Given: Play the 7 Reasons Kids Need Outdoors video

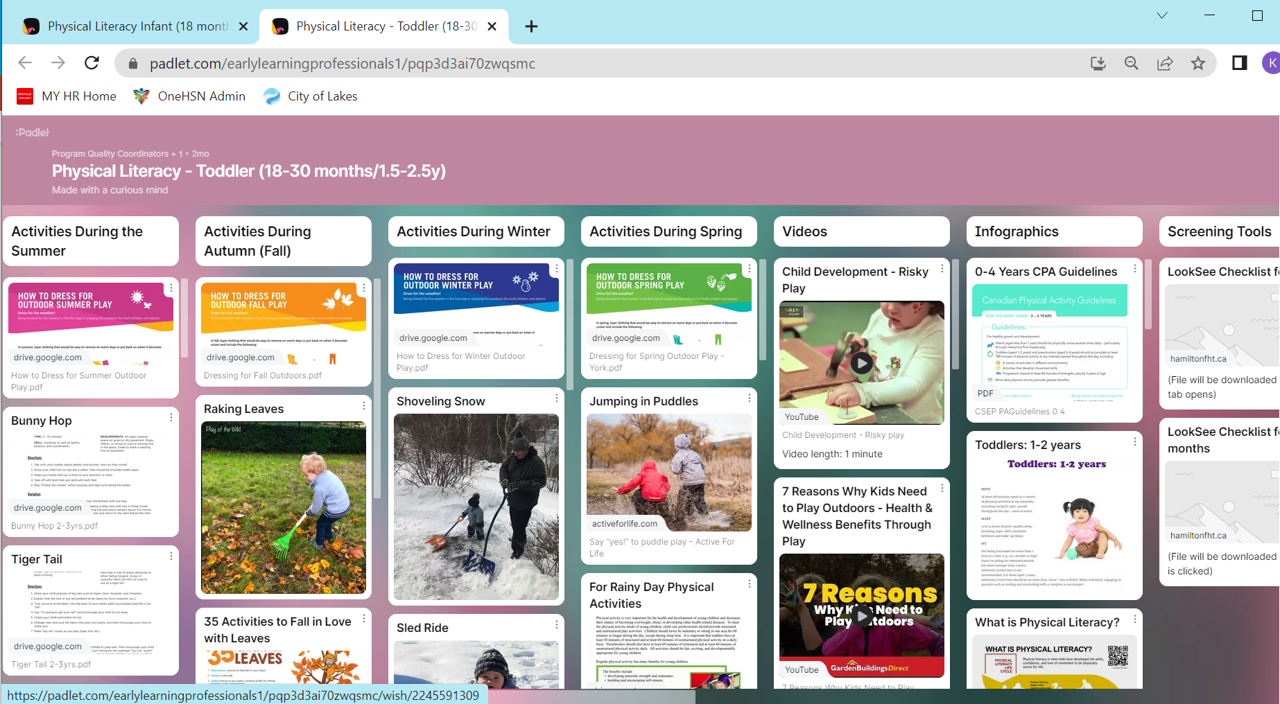Looking at the screenshot, I should pos(861,616).
